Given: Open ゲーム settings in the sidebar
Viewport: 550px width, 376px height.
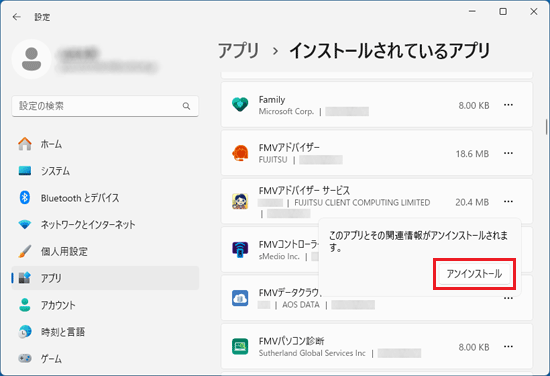Looking at the screenshot, I should click(105, 358).
